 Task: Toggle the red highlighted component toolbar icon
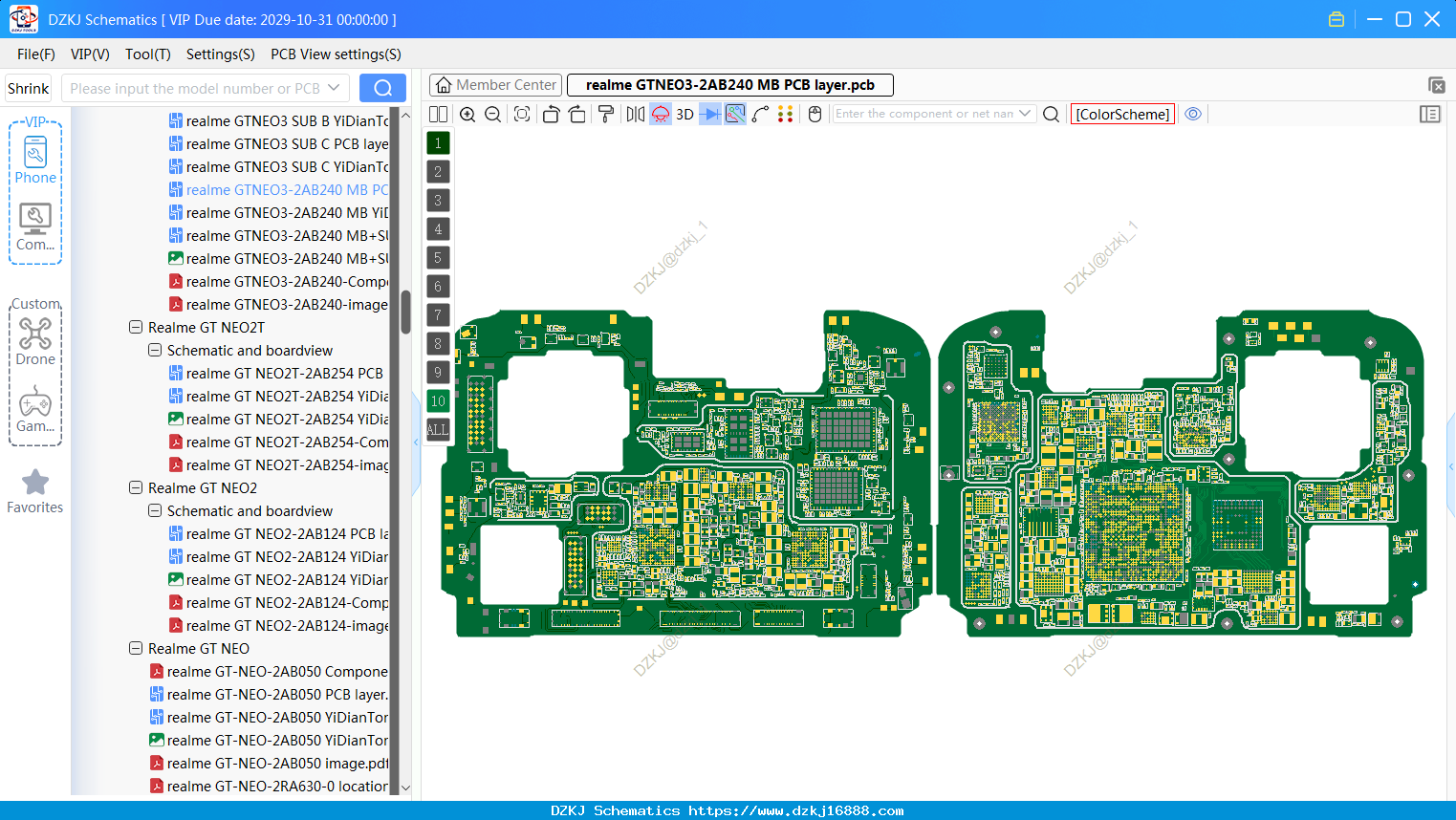[661, 114]
